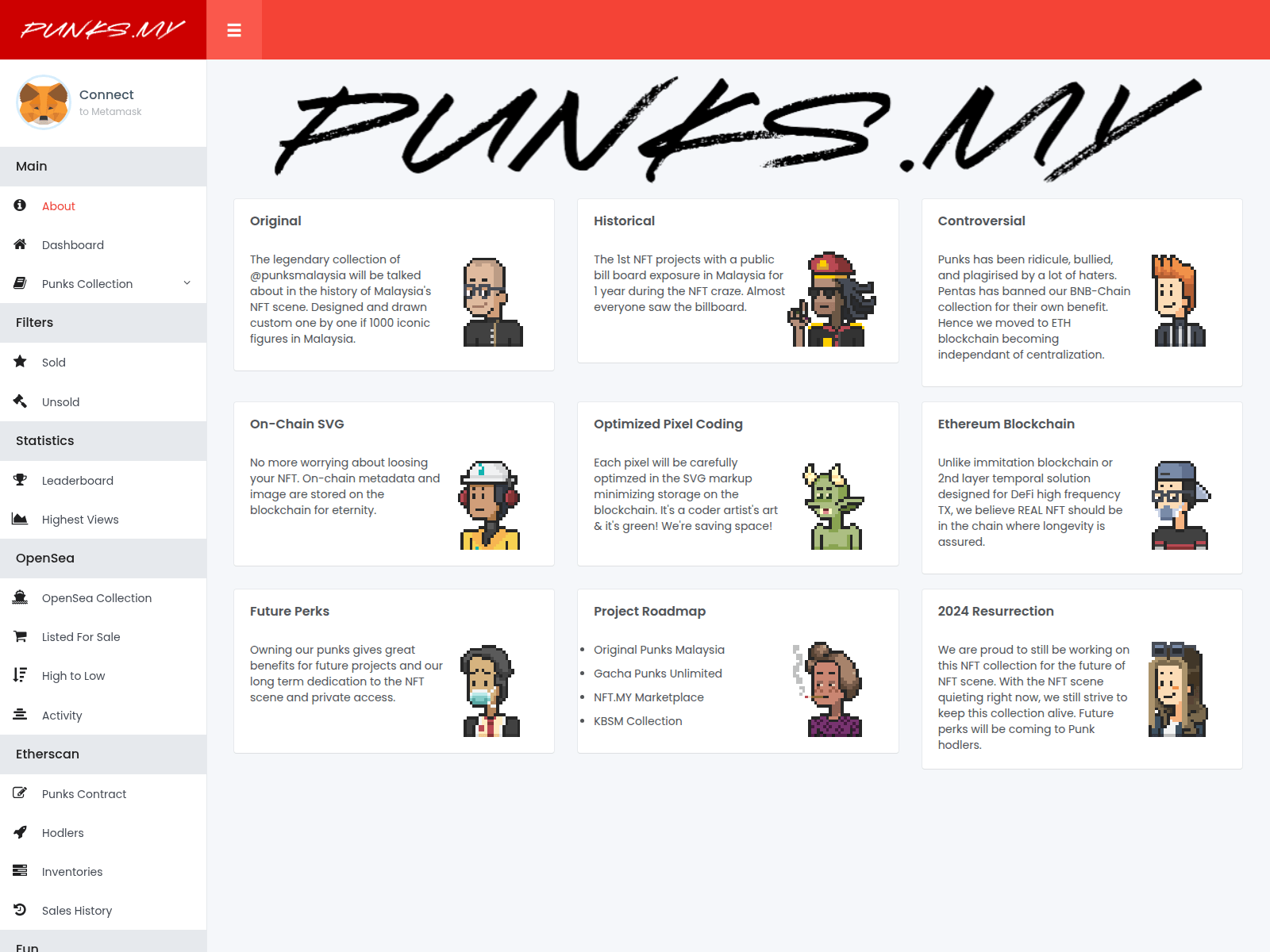Screen dimensions: 1270x952
Task: Click Connect to Metamask
Action: (110, 102)
